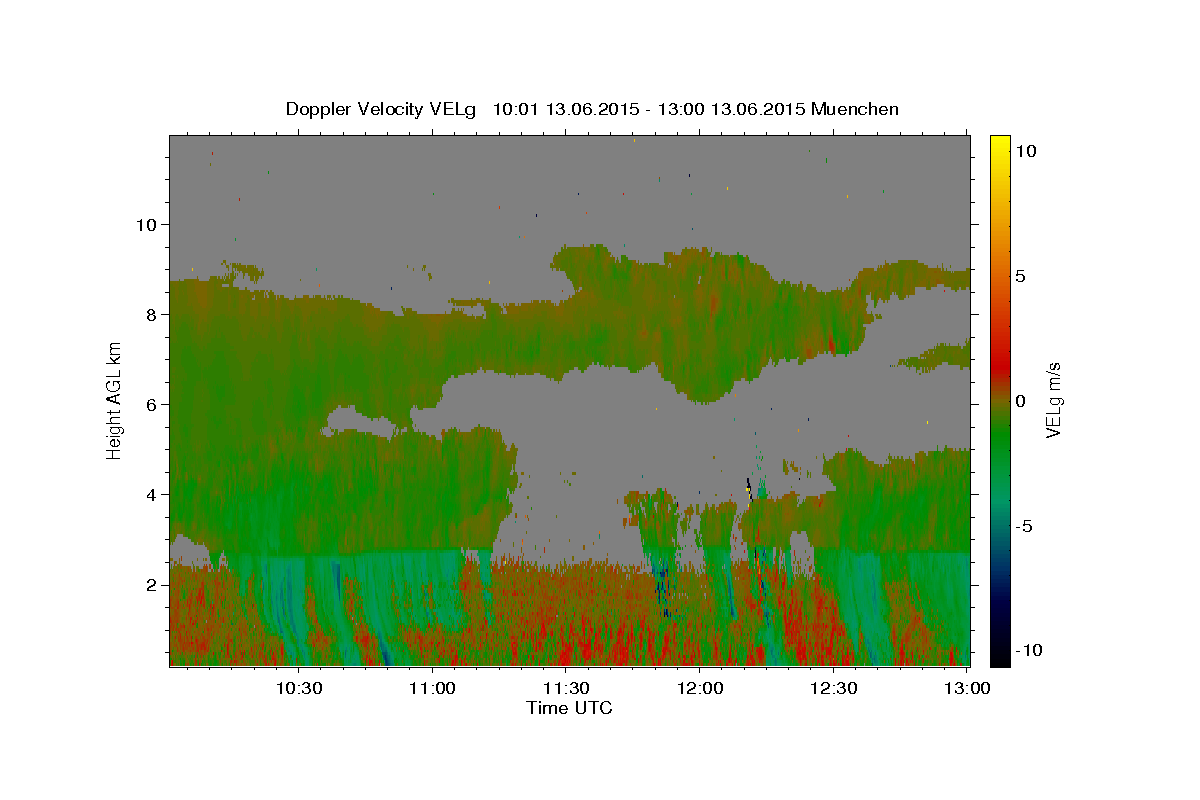Click the 10:30 time tick label
The width and height of the screenshot is (1200, 800).
[299, 688]
